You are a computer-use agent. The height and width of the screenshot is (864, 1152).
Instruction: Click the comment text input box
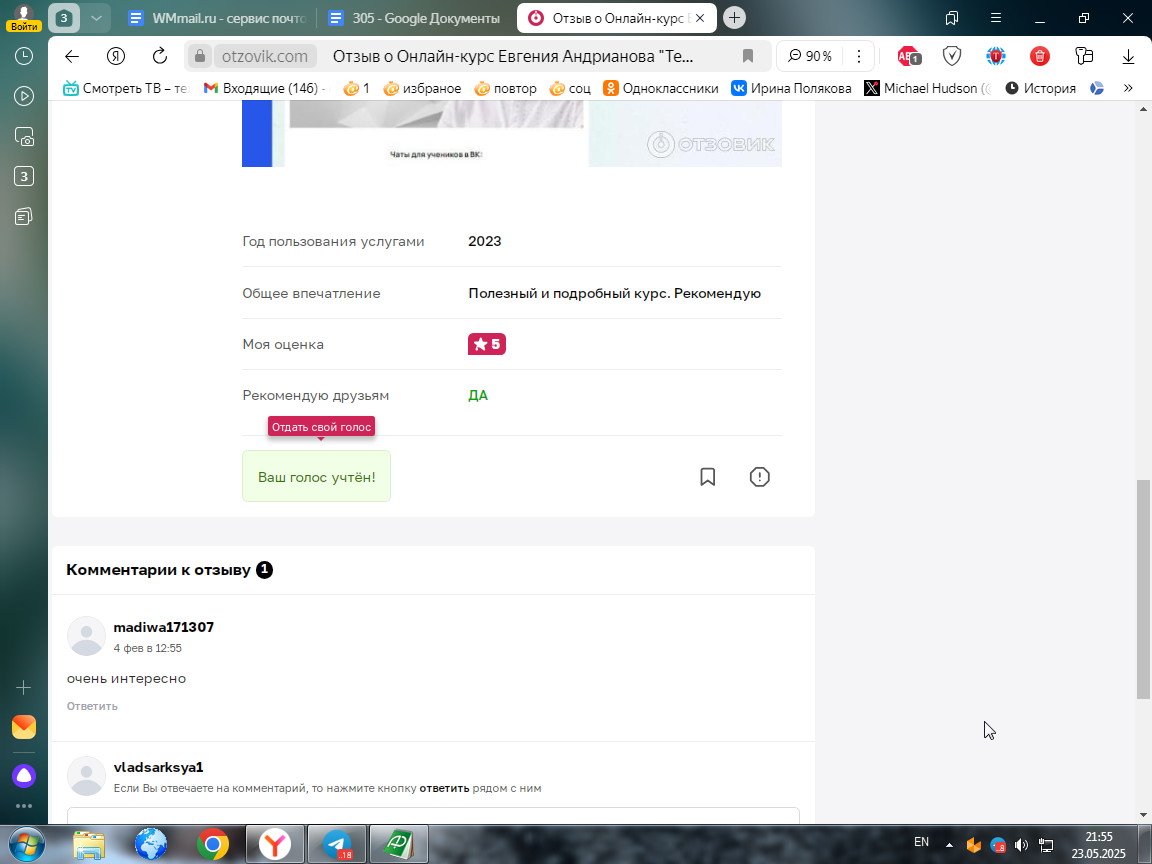tap(433, 816)
